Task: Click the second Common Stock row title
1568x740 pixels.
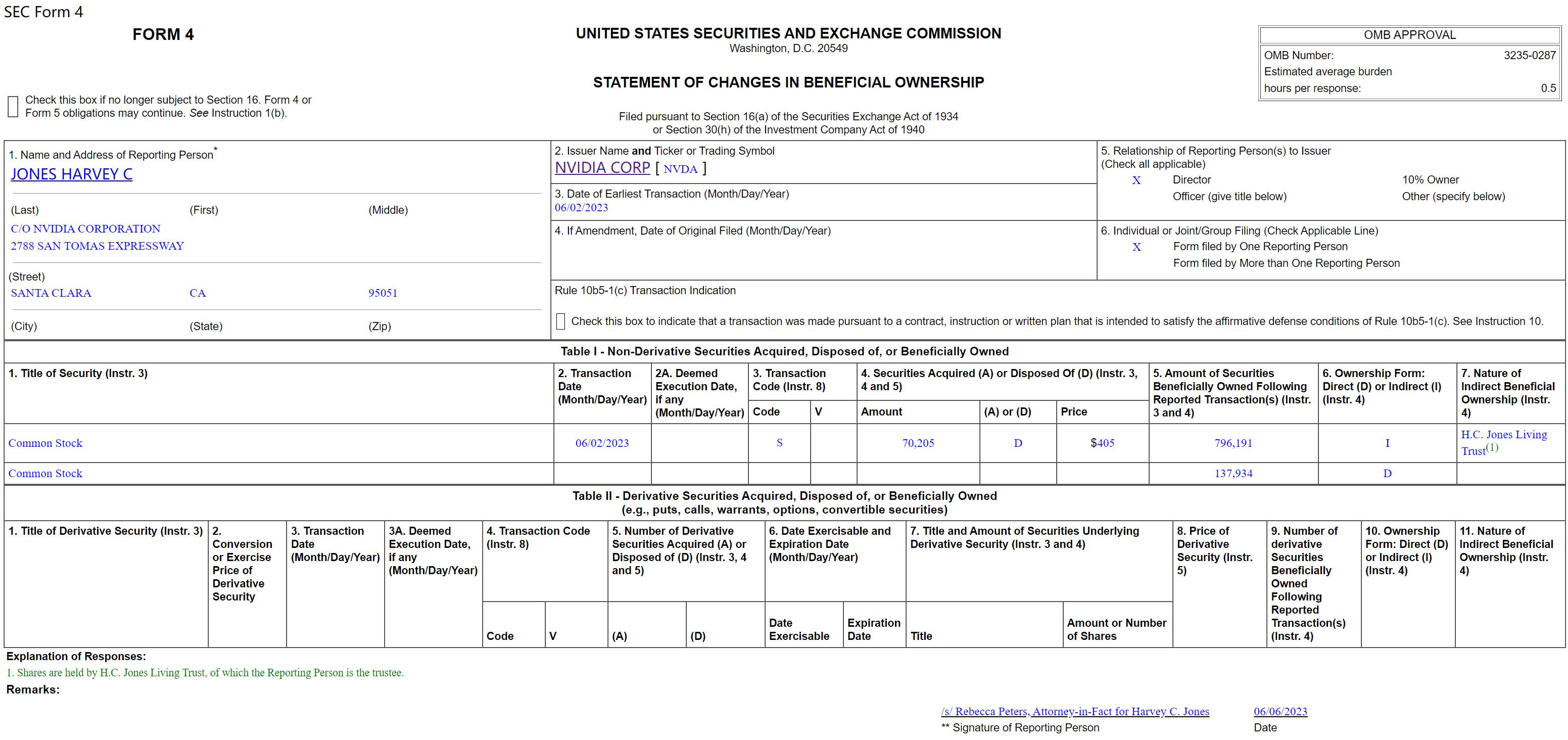Action: click(45, 474)
